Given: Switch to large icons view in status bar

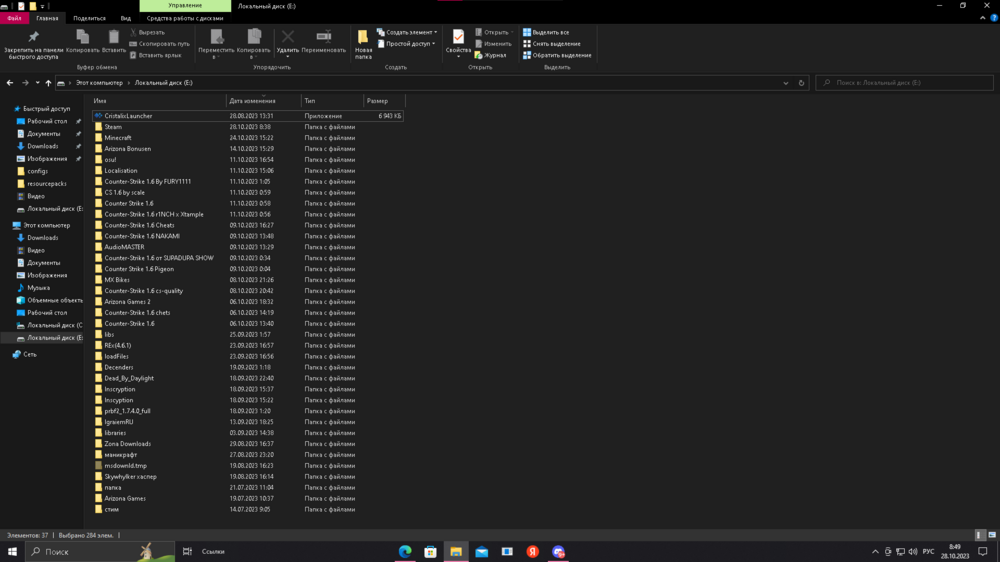Looking at the screenshot, I should pyautogui.click(x=992, y=535).
